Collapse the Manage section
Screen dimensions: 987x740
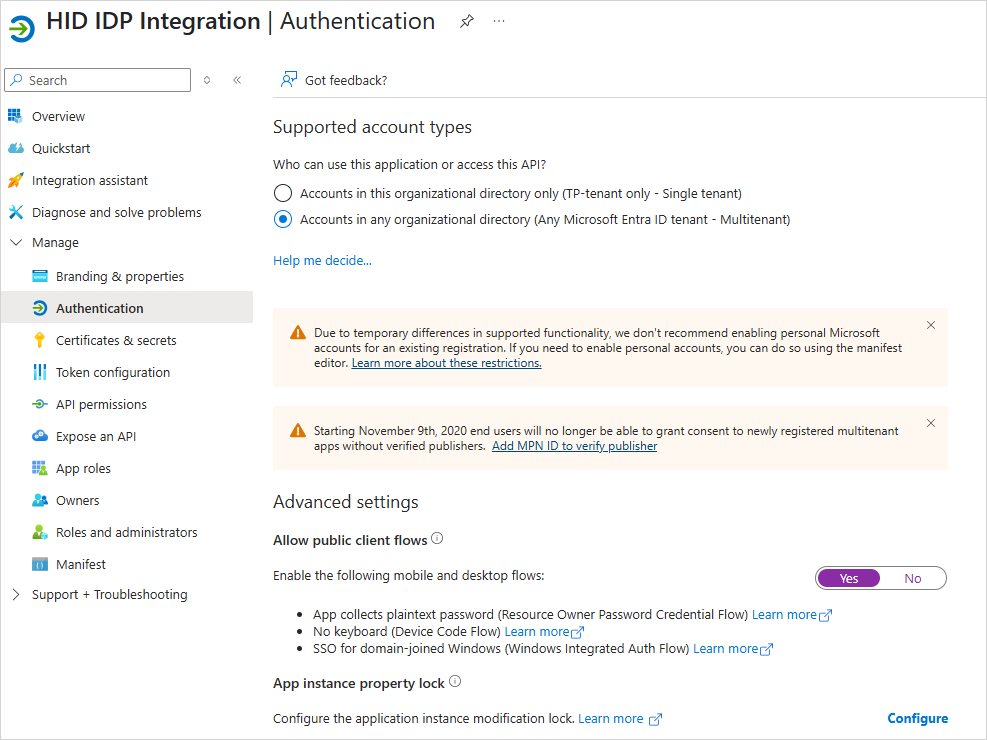coord(16,242)
